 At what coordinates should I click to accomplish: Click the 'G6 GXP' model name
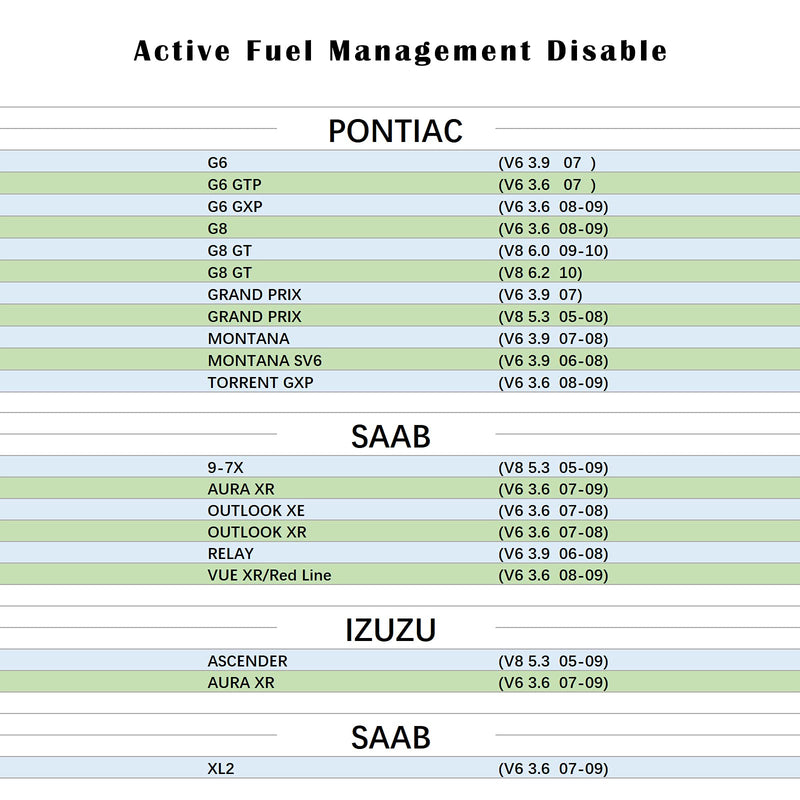pyautogui.click(x=235, y=207)
